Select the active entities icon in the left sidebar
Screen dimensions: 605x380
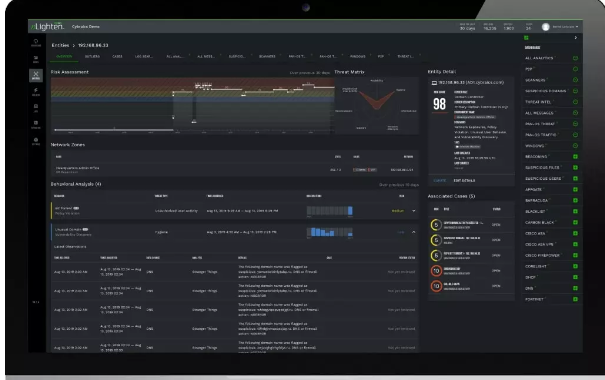click(36, 75)
